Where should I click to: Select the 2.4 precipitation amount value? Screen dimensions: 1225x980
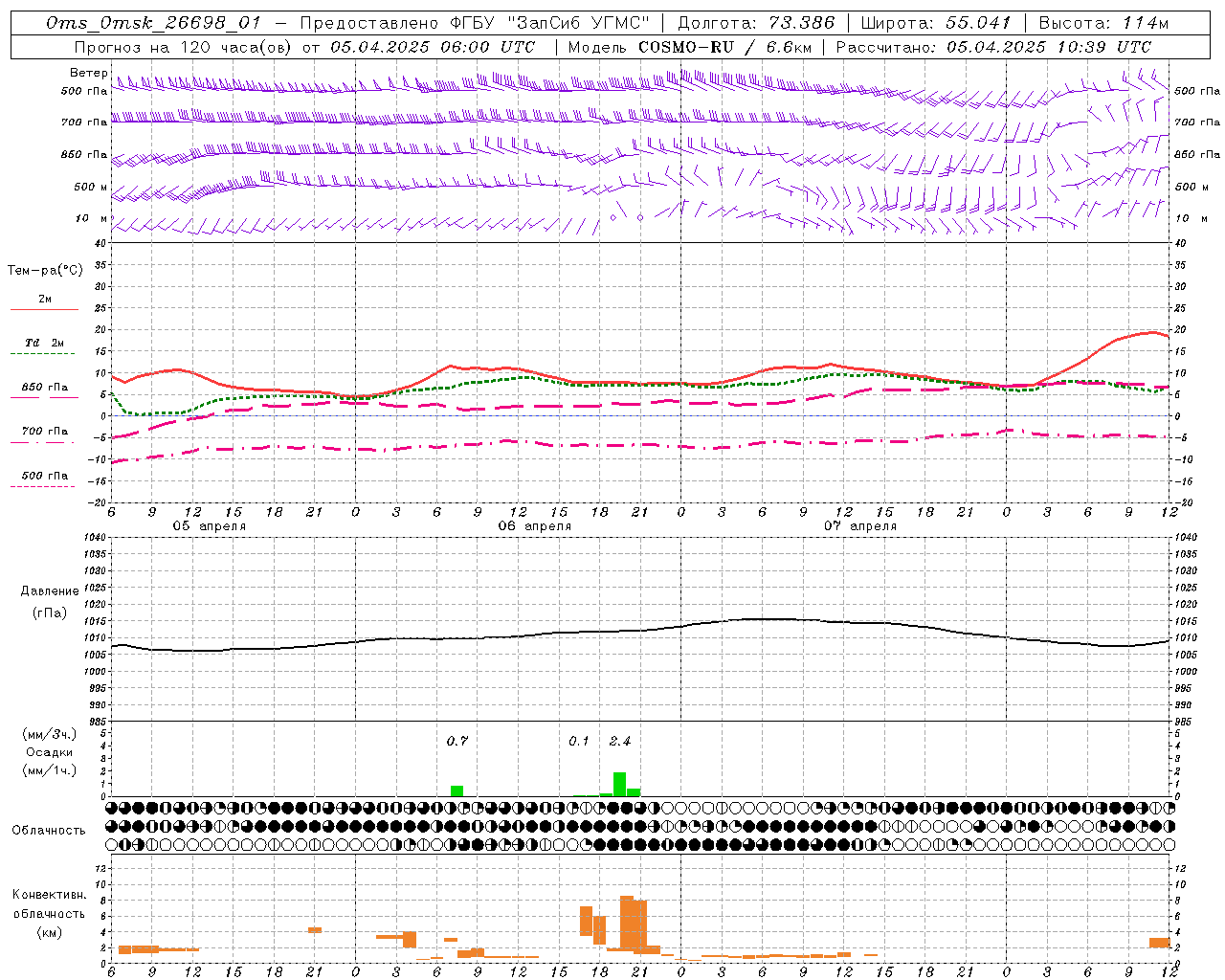[x=620, y=742]
